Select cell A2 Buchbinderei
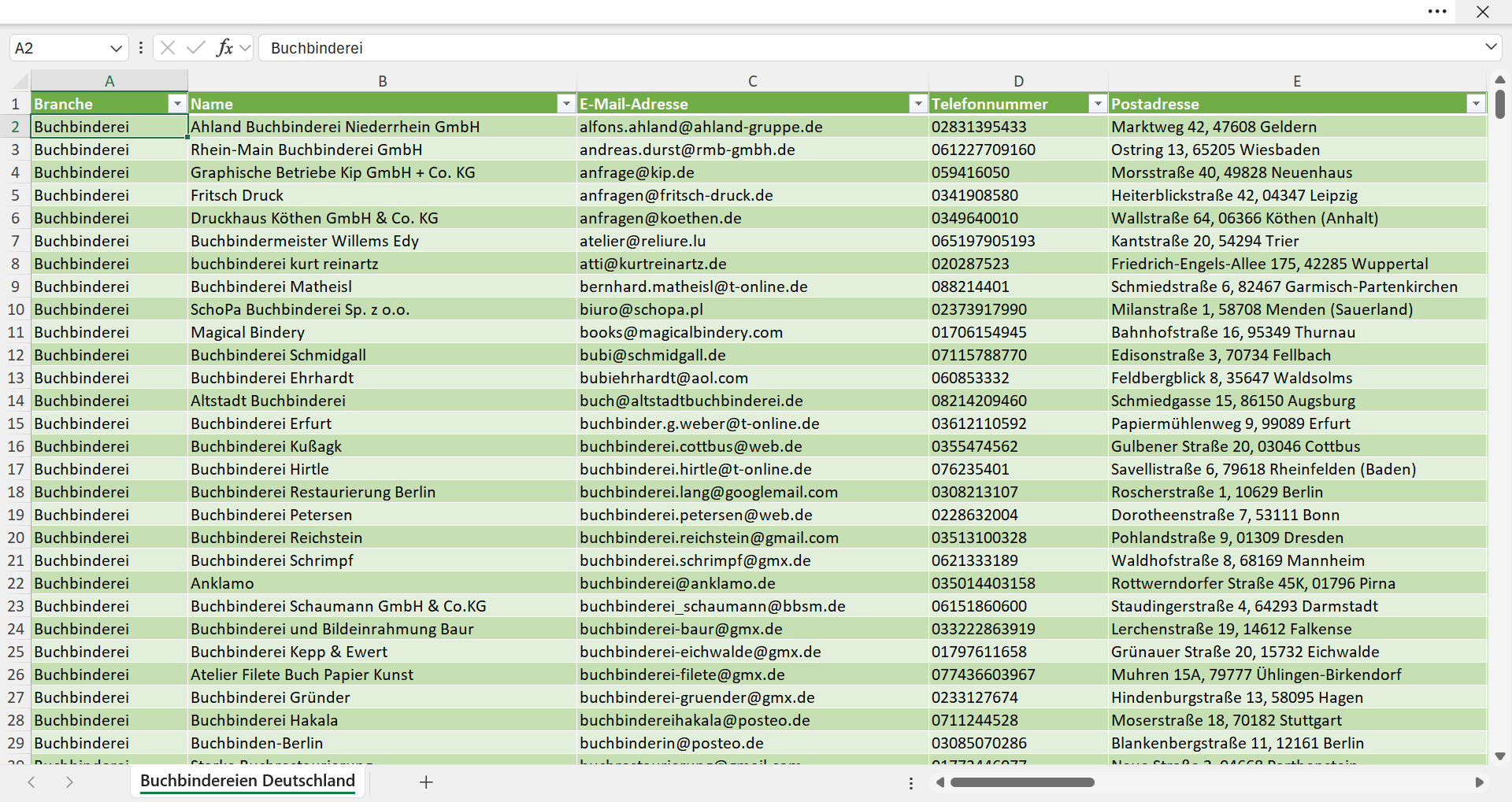The height and width of the screenshot is (802, 1512). coord(109,127)
